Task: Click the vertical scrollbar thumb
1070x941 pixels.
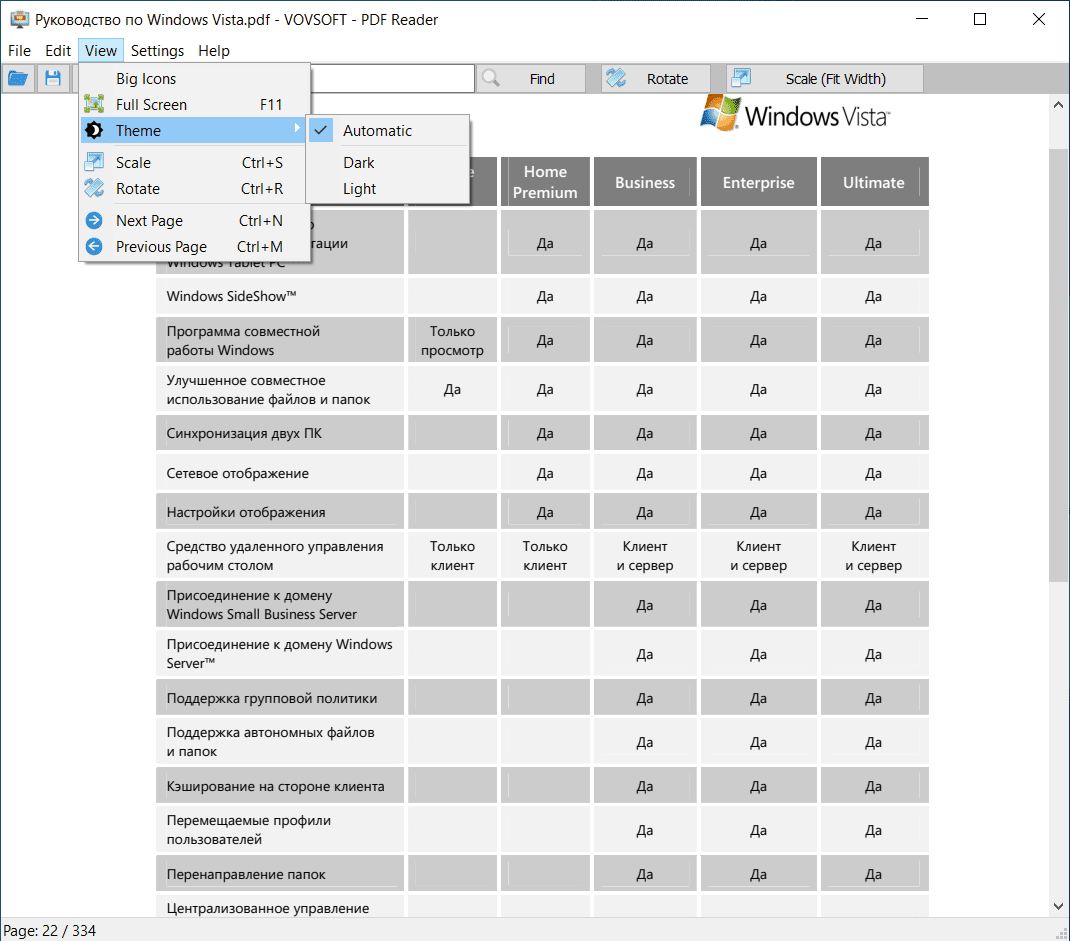Action: click(1058, 364)
